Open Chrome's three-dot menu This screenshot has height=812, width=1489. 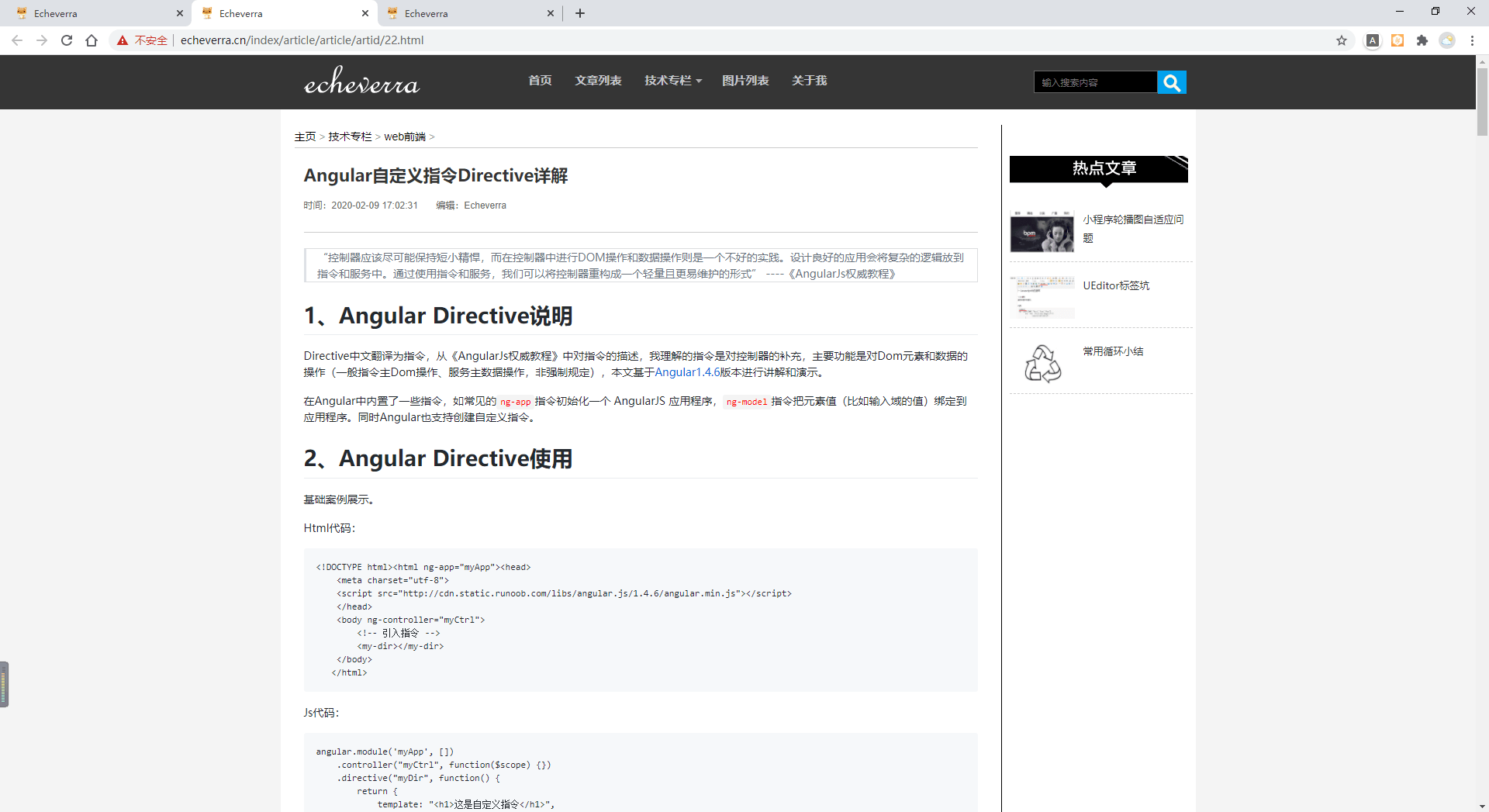1472,40
